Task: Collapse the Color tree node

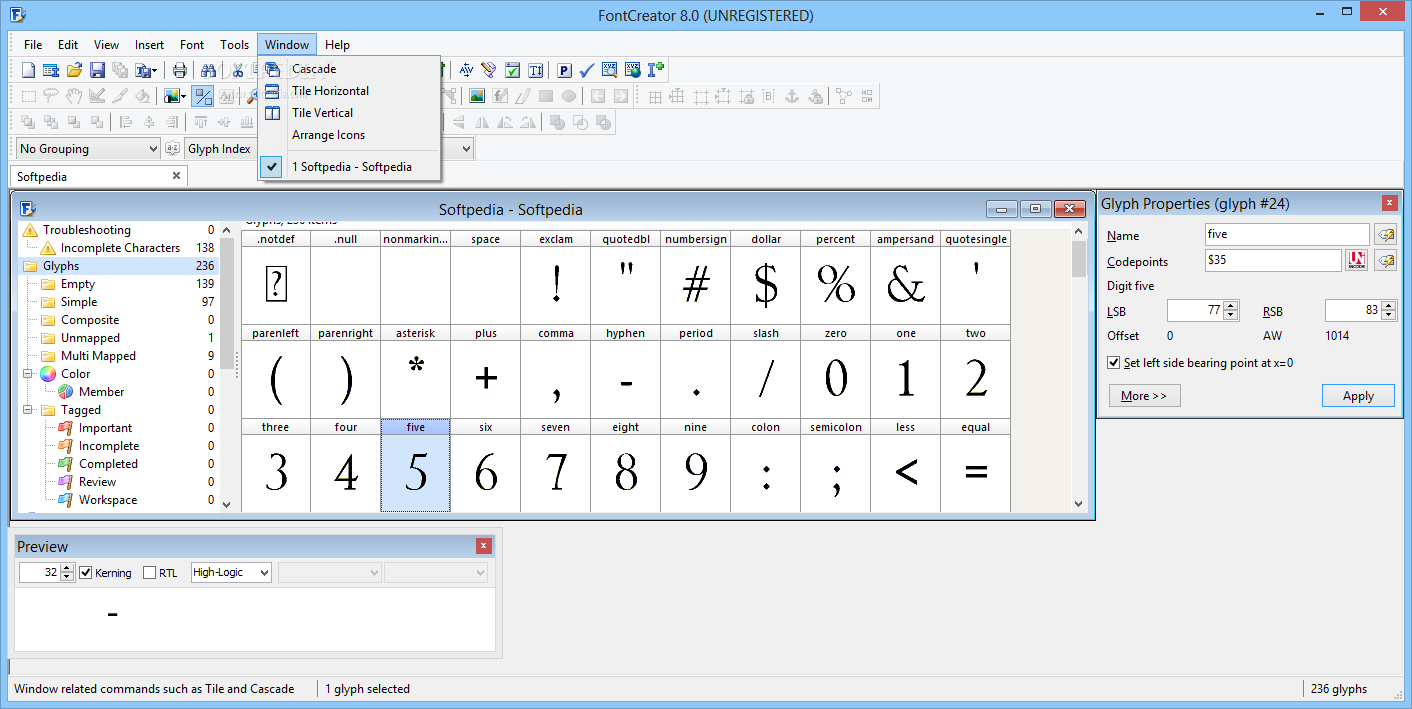Action: pos(26,374)
